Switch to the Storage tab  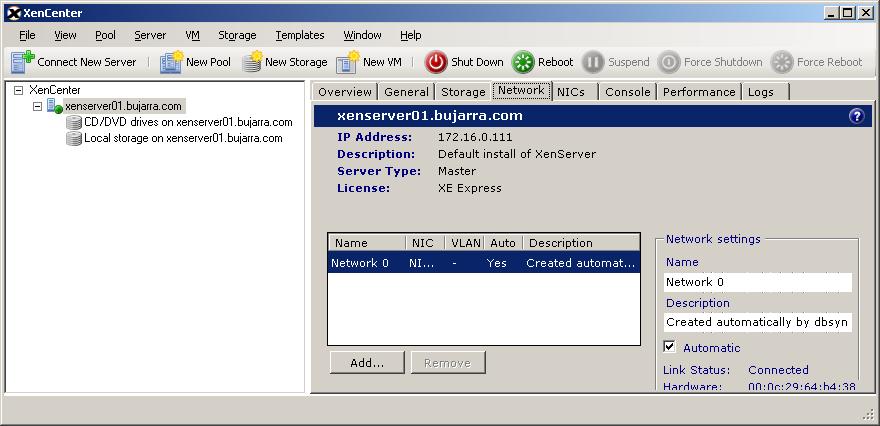point(463,92)
